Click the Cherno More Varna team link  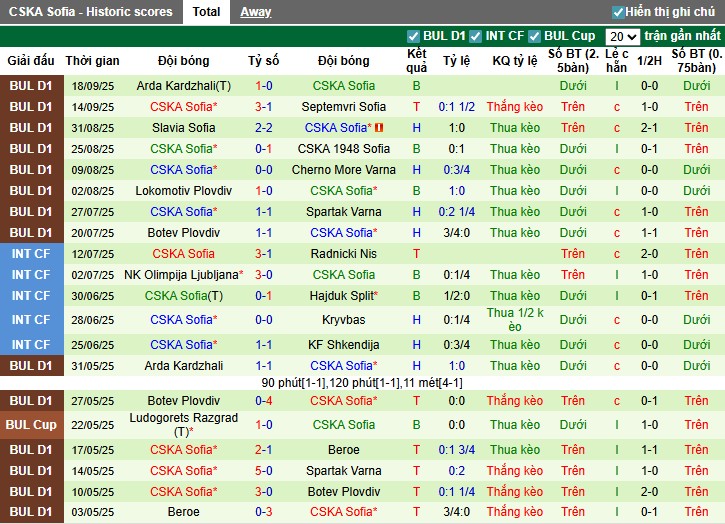(343, 170)
